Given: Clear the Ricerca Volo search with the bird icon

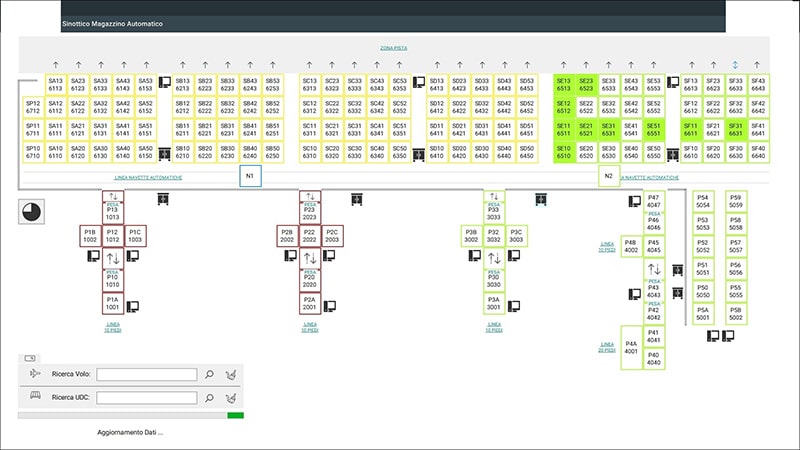Looking at the screenshot, I should click(x=232, y=375).
